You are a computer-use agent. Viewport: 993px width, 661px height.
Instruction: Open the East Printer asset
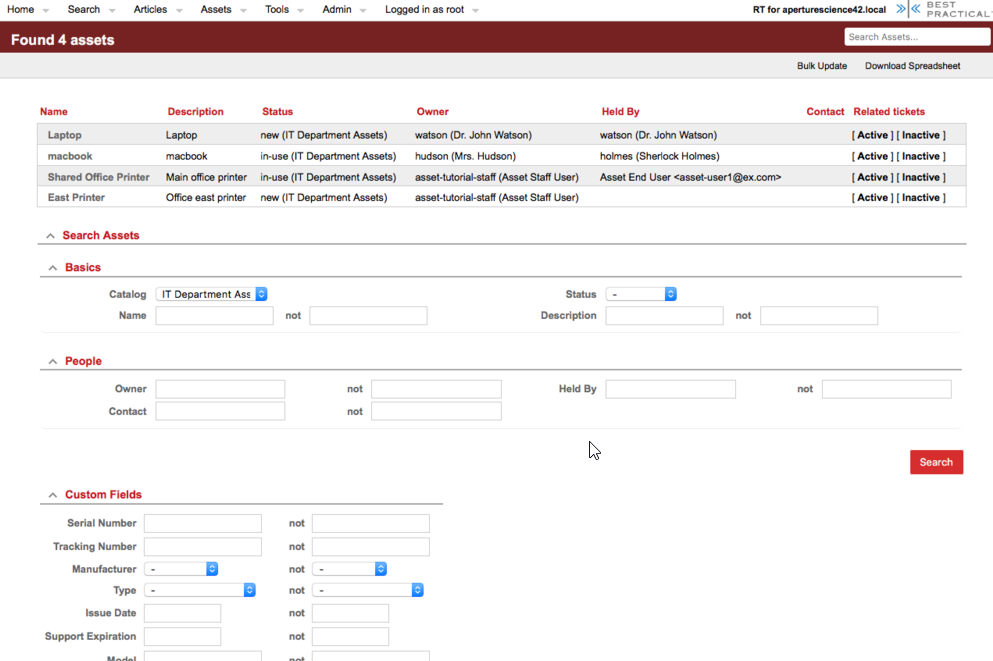pos(76,198)
